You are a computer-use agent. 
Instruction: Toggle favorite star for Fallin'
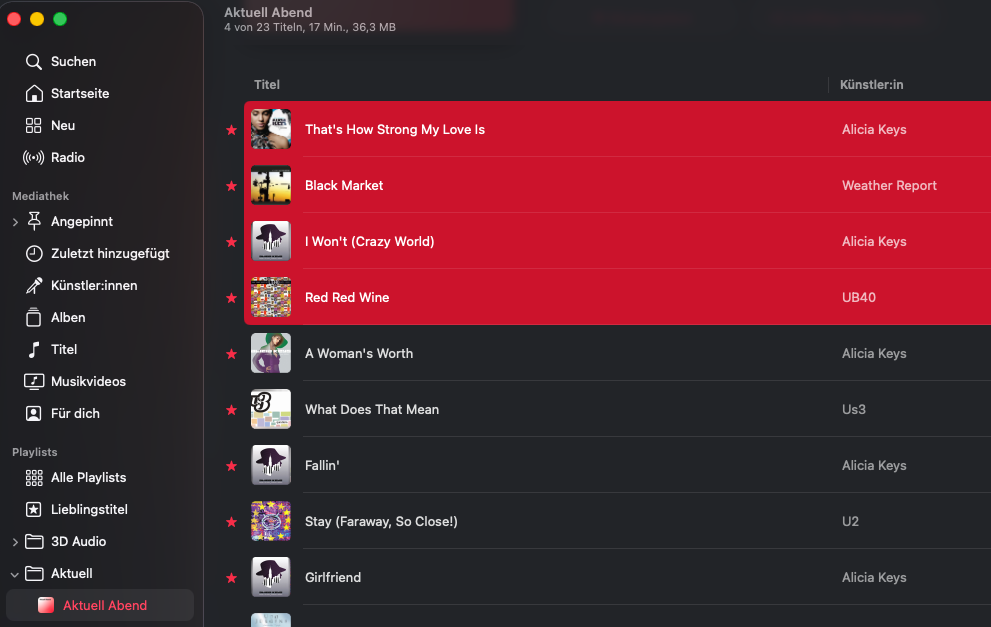(x=231, y=466)
